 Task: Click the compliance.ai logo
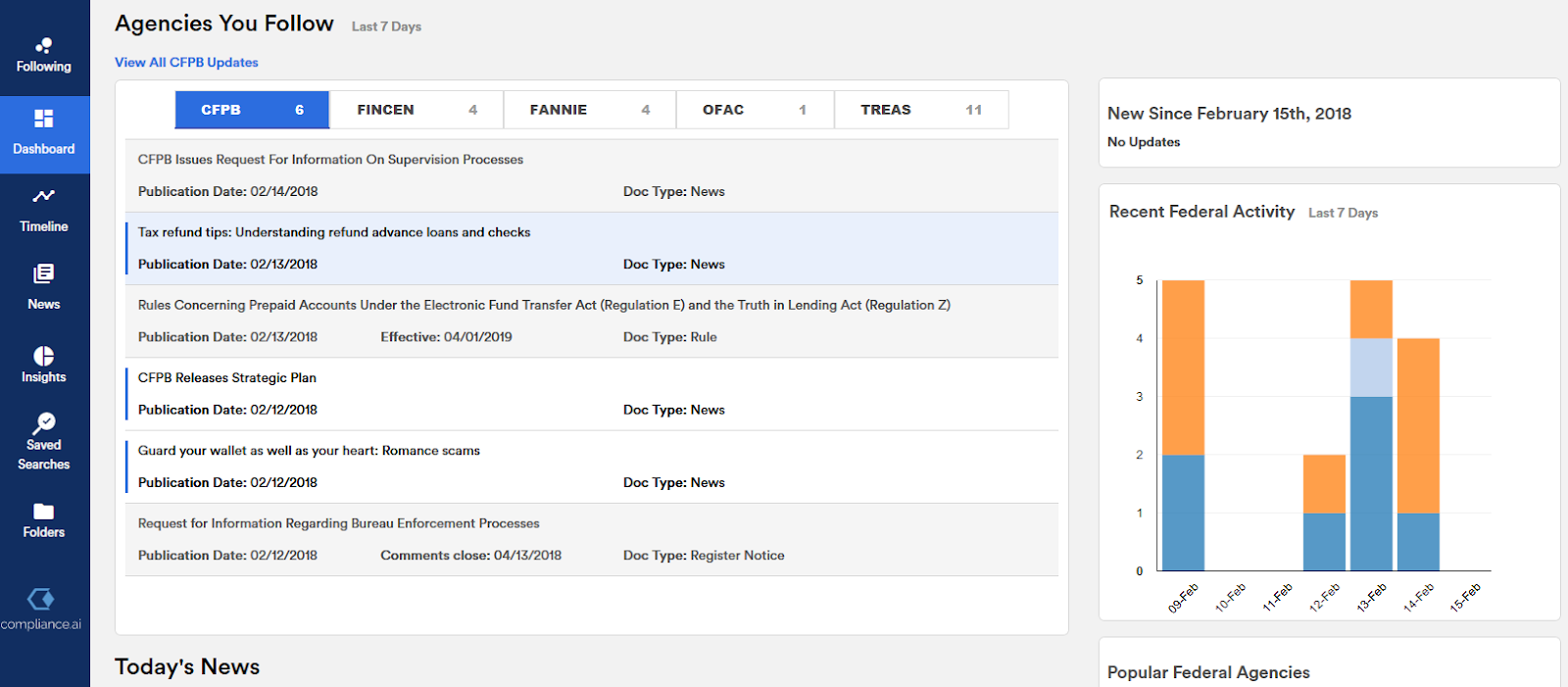[41, 609]
